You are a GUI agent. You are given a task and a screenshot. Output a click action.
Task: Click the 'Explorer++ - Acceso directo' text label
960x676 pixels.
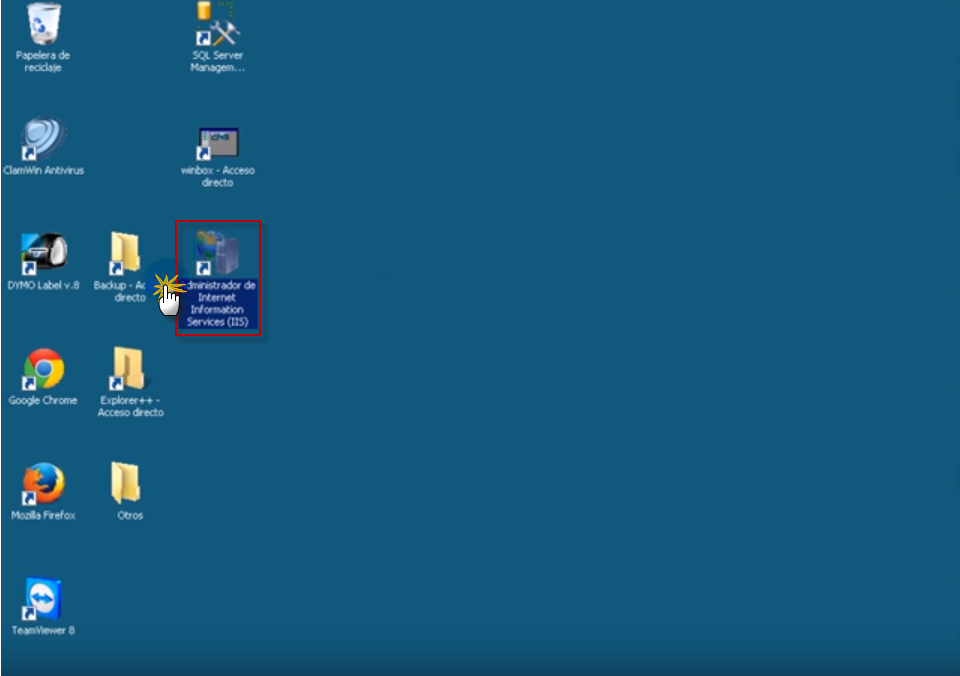(x=130, y=406)
